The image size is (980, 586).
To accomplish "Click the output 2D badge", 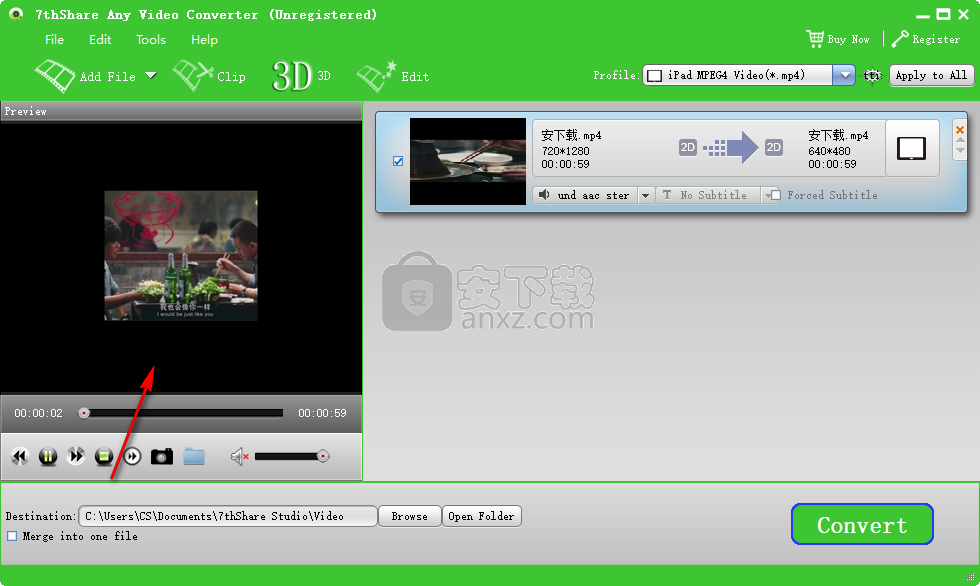I will click(x=774, y=147).
